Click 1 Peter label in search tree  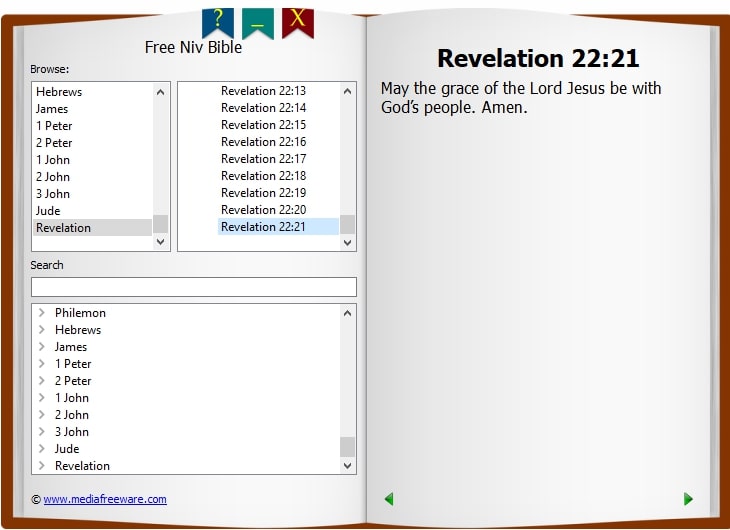point(73,364)
